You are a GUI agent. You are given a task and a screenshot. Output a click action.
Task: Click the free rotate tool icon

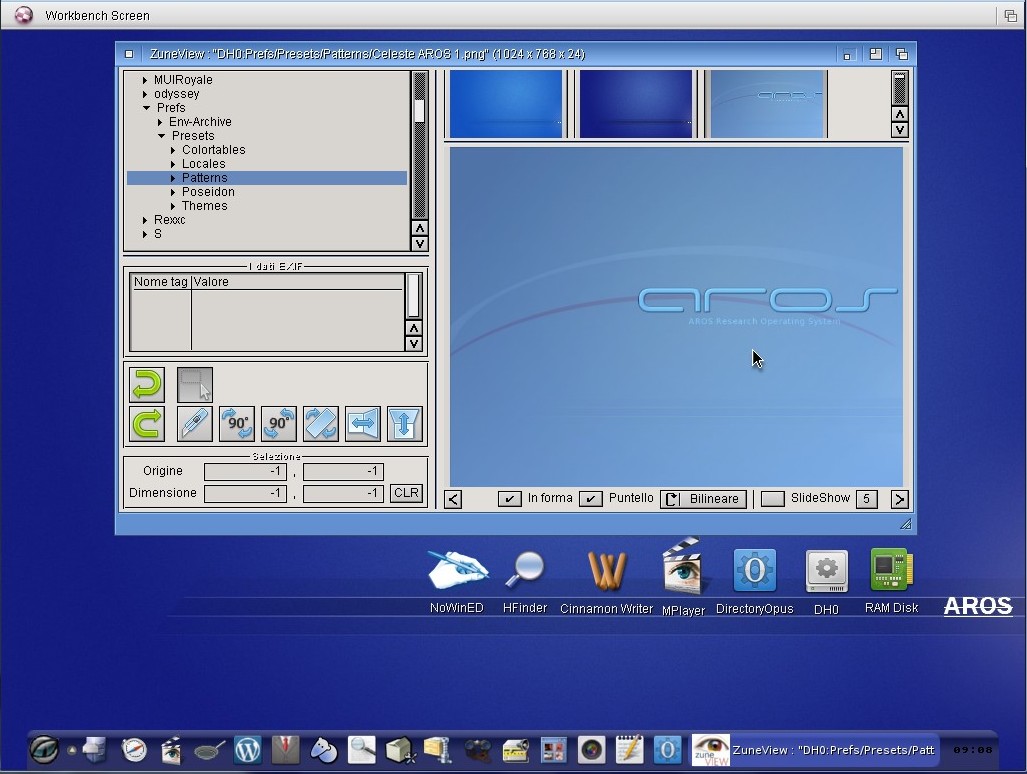[x=321, y=424]
